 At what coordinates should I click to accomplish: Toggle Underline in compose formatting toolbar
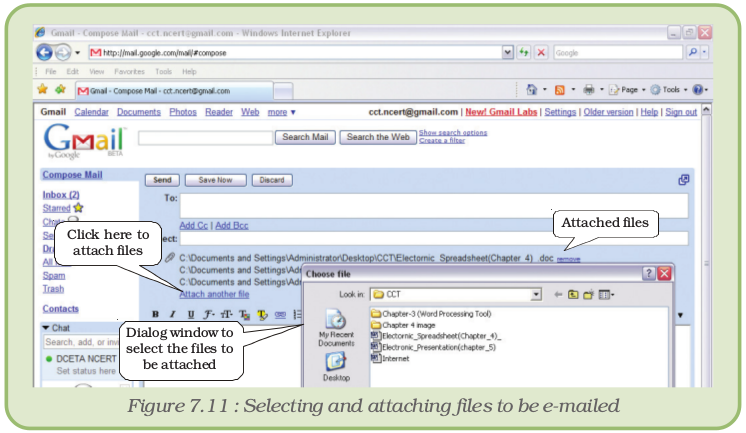pyautogui.click(x=191, y=314)
